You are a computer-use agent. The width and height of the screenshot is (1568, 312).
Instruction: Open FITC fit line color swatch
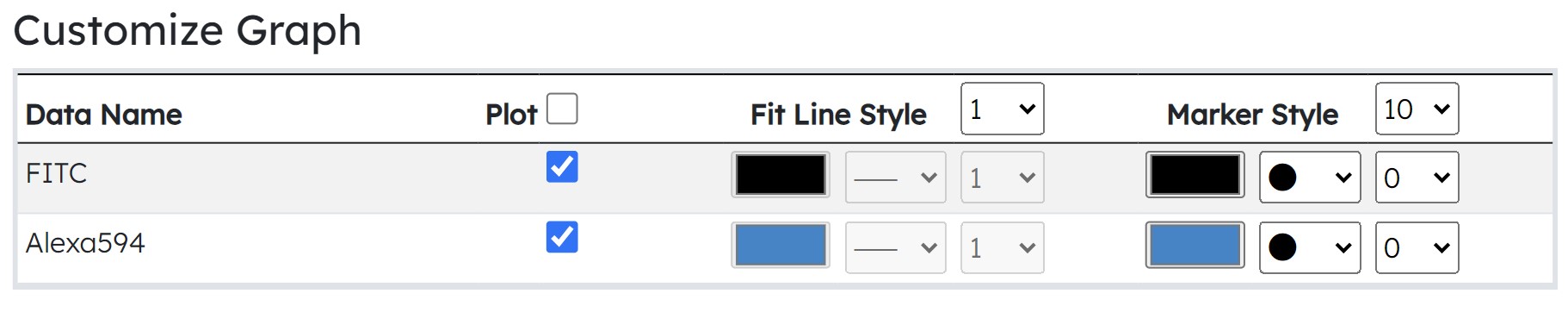coord(781,175)
